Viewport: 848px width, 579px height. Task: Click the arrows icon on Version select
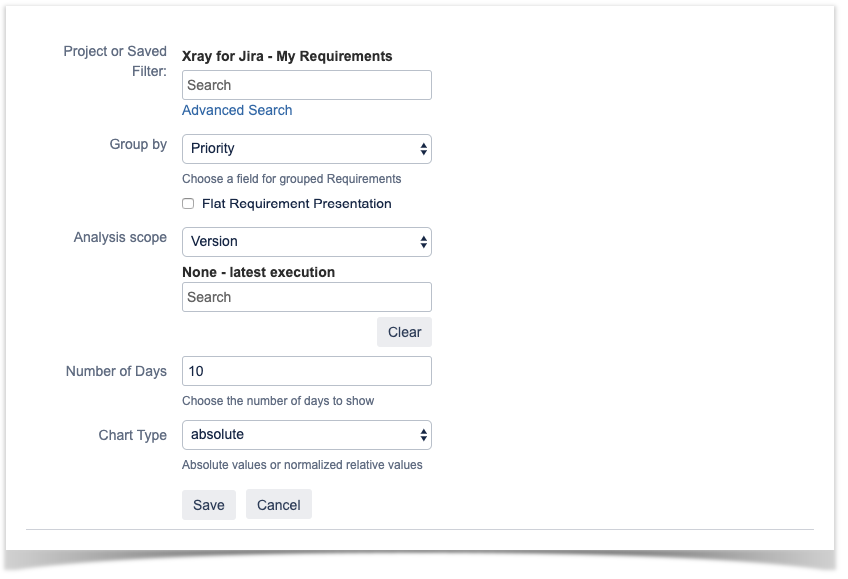pos(423,242)
